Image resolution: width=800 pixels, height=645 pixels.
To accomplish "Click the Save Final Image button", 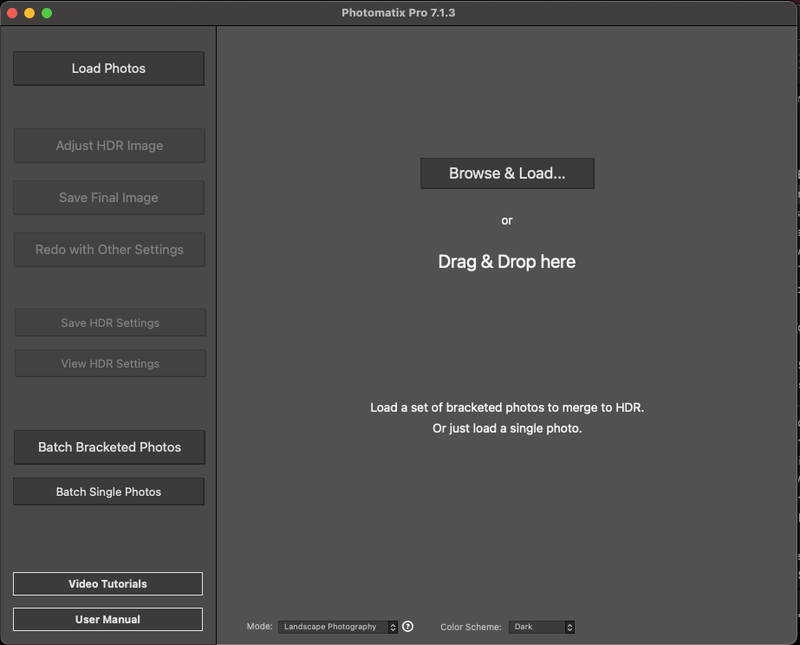I will pos(109,198).
